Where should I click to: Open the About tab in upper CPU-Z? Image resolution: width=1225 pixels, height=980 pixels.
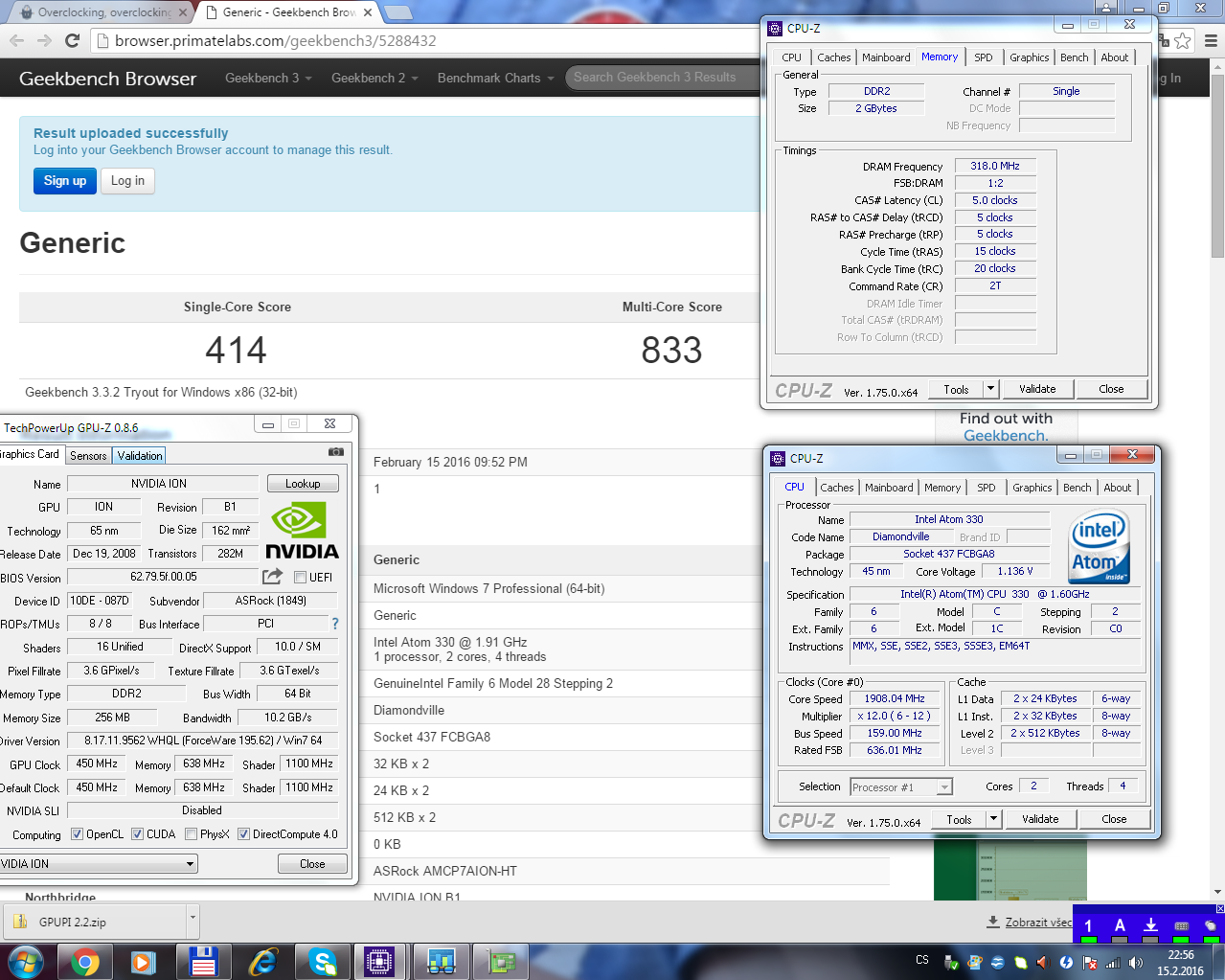point(1114,57)
